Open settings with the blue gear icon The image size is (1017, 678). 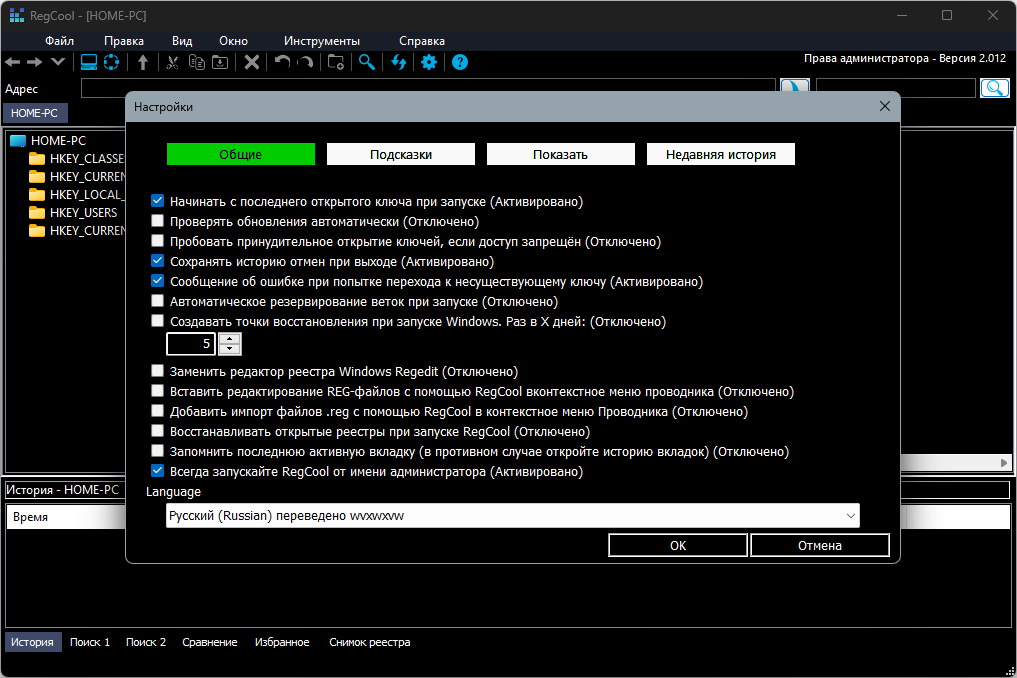429,62
